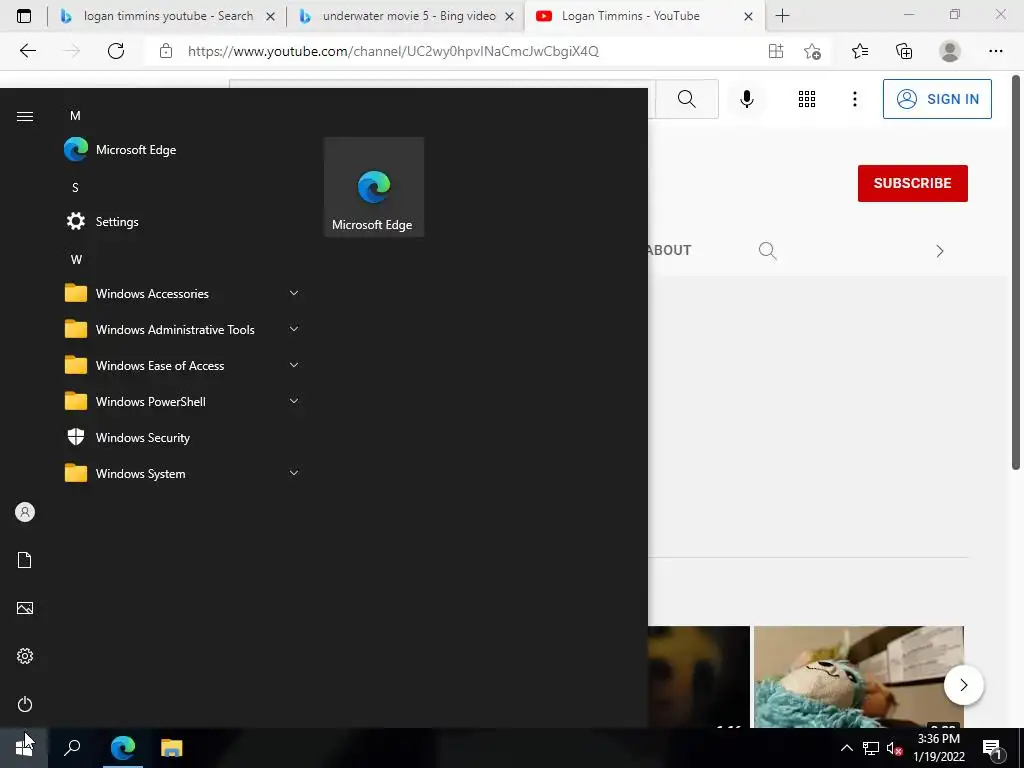Open the channel ABOUT tab
This screenshot has height=768, width=1024.
click(668, 250)
